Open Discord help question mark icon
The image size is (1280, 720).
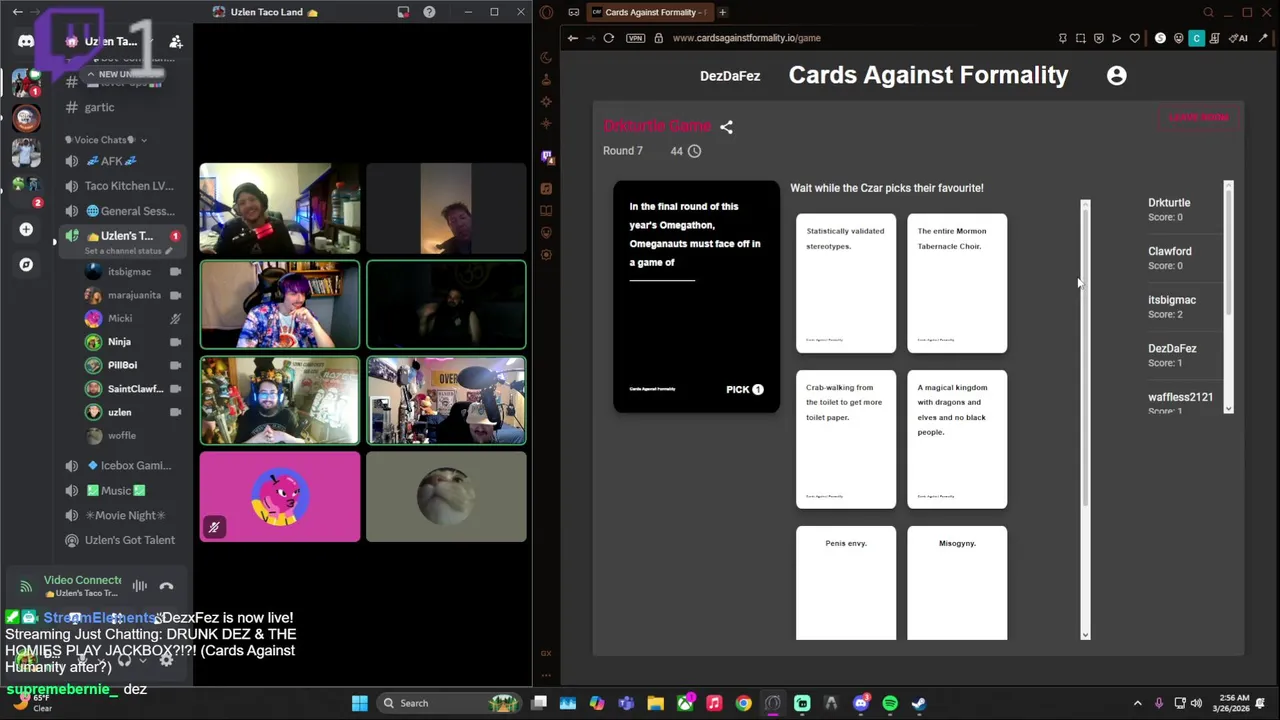click(x=429, y=12)
